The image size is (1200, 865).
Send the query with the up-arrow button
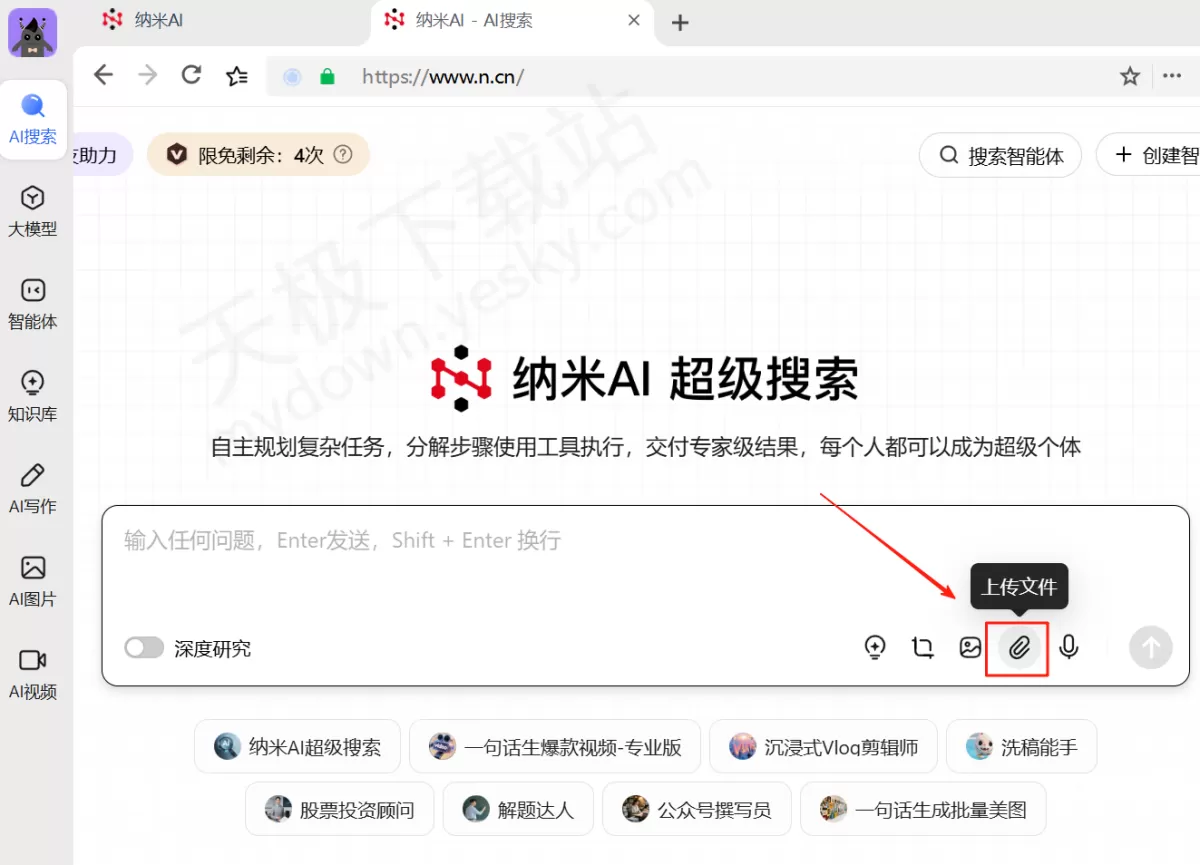tap(1150, 648)
